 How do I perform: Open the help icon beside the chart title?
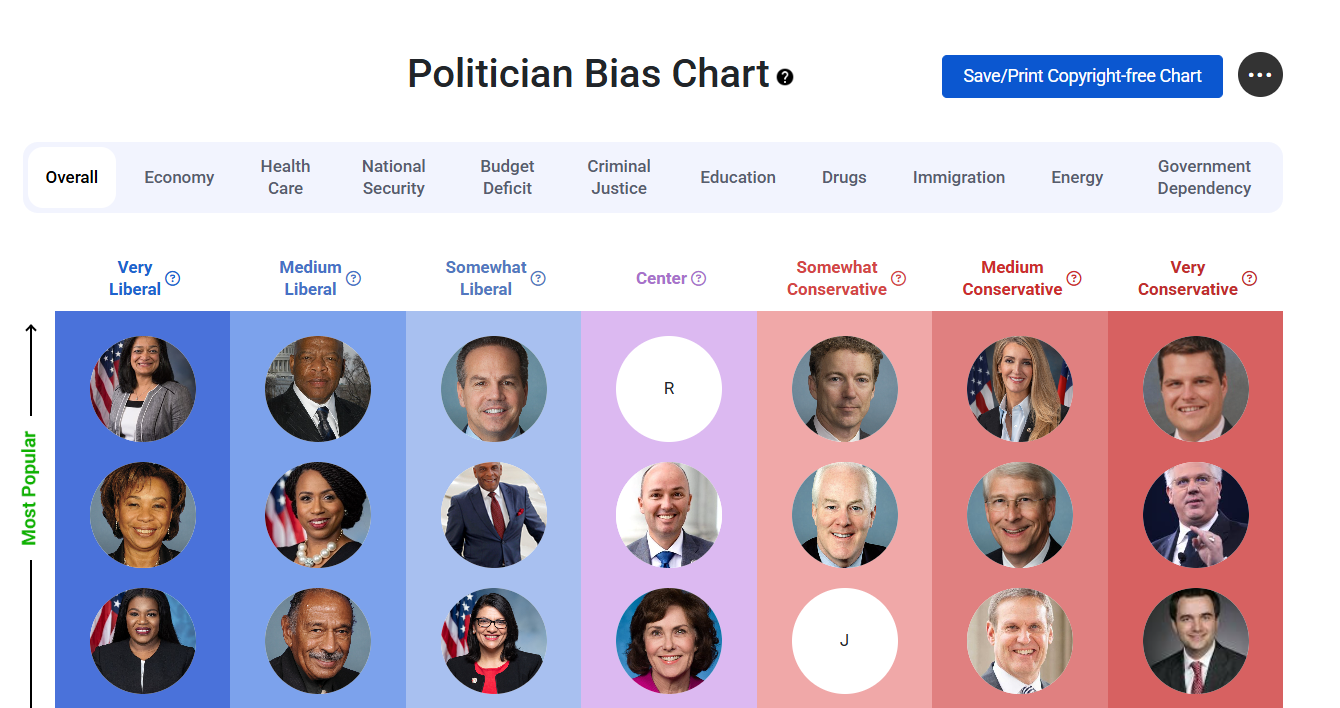(x=785, y=76)
